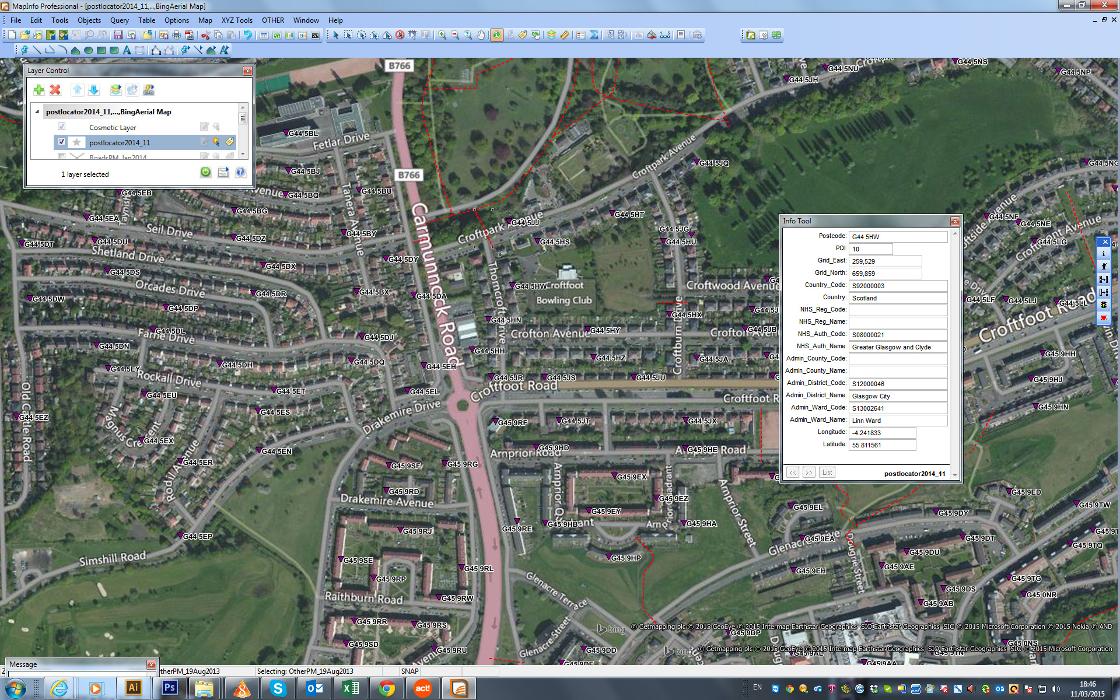Add a new layer in Layer Control
1120x700 pixels.
tap(39, 90)
